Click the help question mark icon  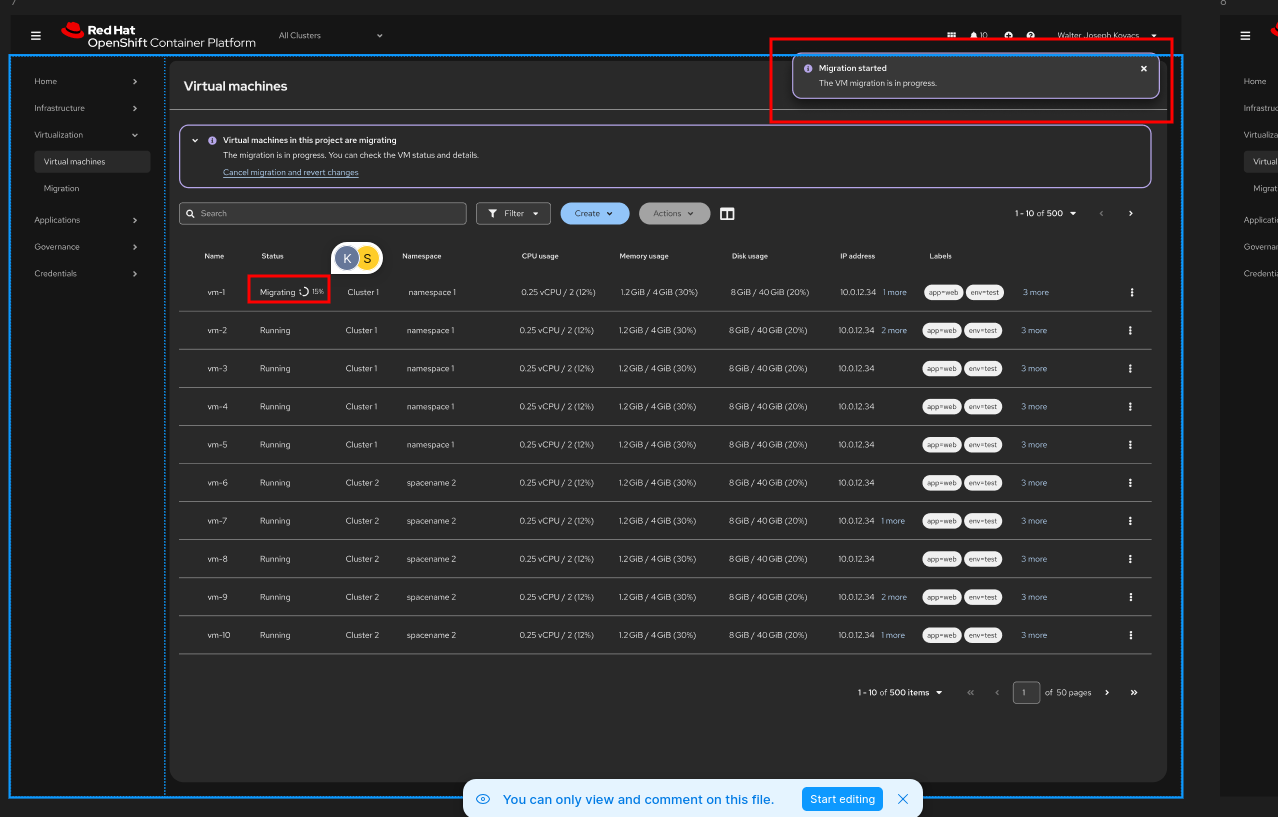click(1030, 36)
